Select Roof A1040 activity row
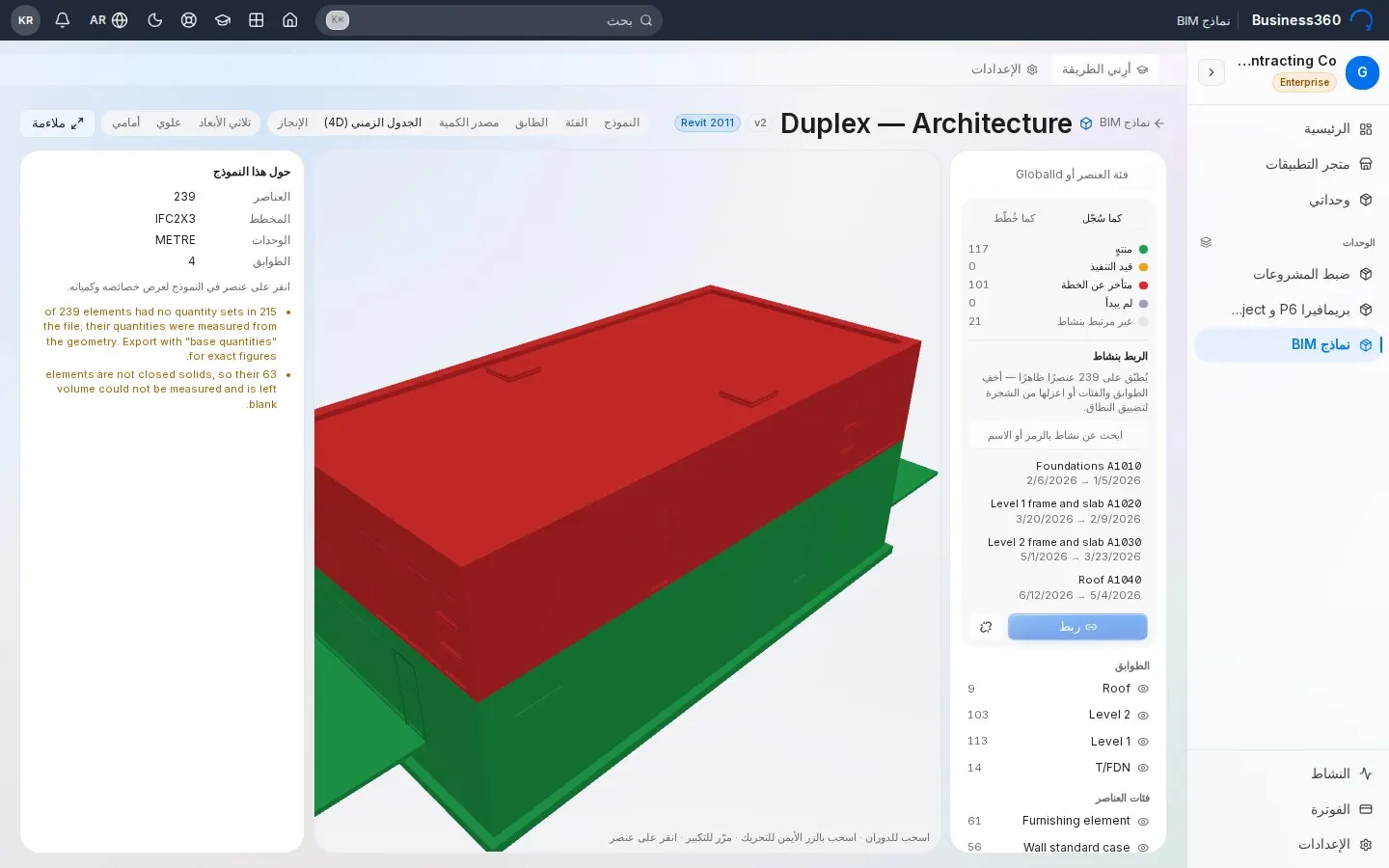 [1058, 587]
